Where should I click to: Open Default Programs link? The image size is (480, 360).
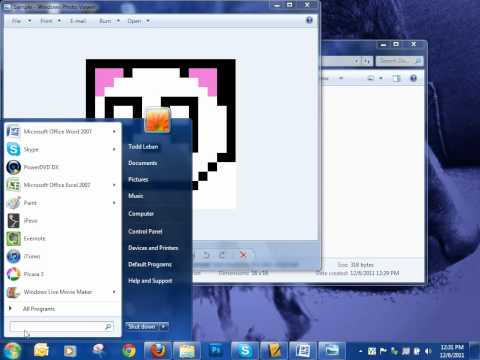coord(150,264)
